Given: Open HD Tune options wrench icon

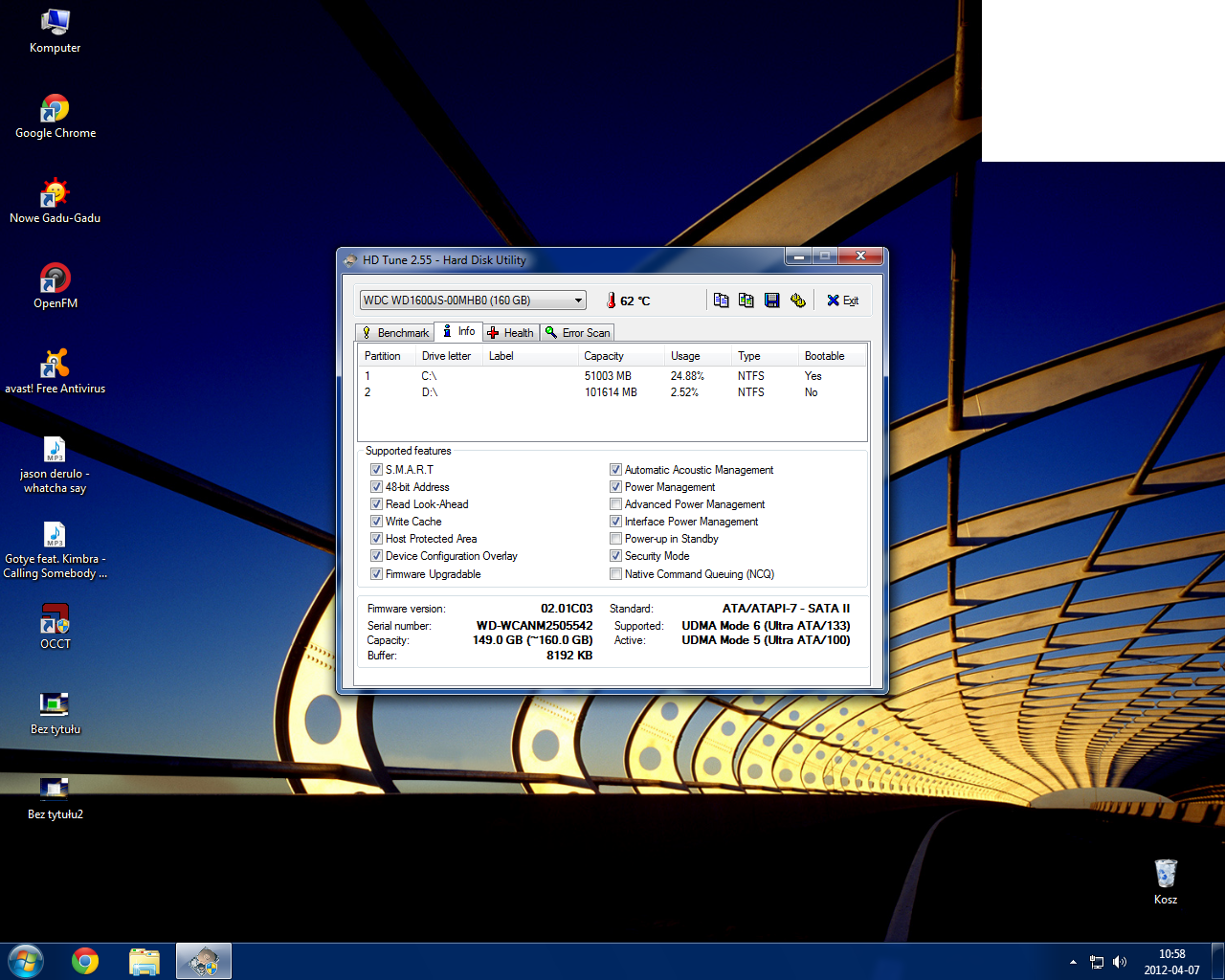Looking at the screenshot, I should click(798, 301).
